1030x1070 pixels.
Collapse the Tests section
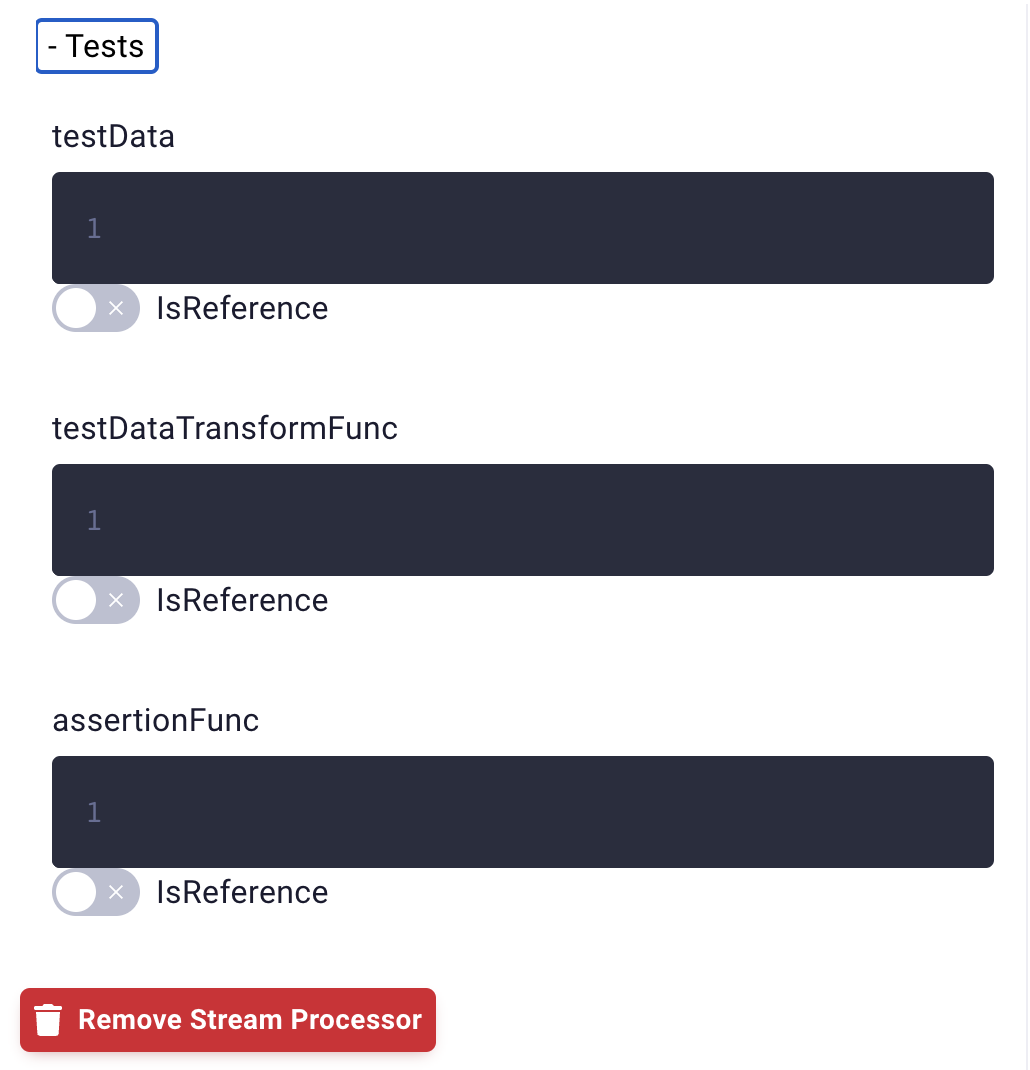click(x=97, y=46)
